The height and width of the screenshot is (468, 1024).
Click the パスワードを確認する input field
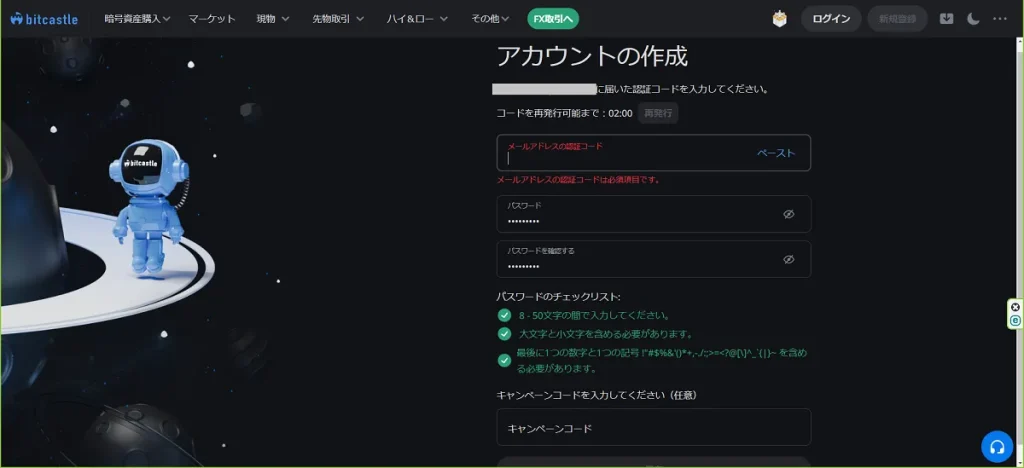point(654,259)
